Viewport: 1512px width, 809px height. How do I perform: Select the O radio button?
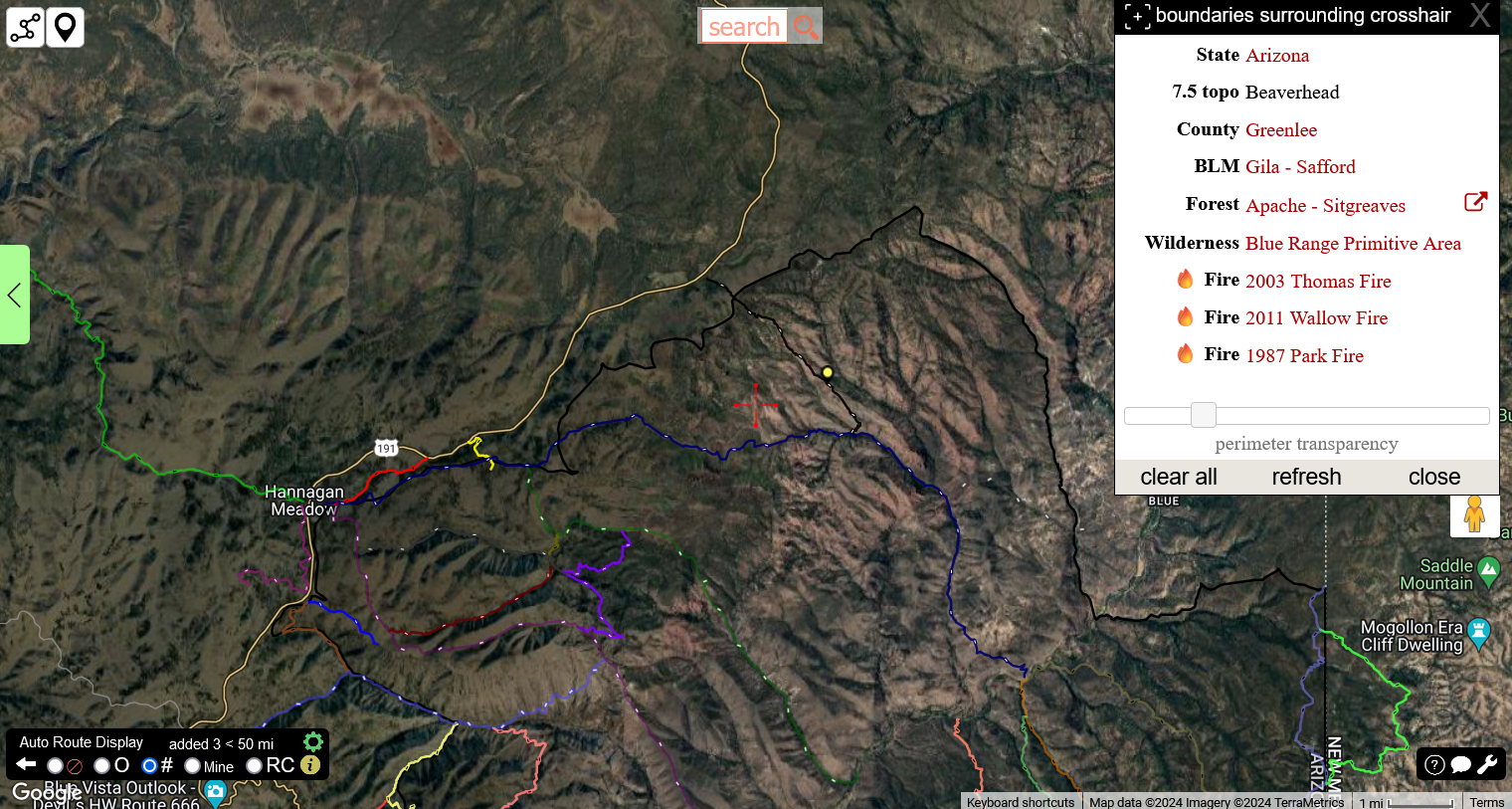pyautogui.click(x=101, y=765)
